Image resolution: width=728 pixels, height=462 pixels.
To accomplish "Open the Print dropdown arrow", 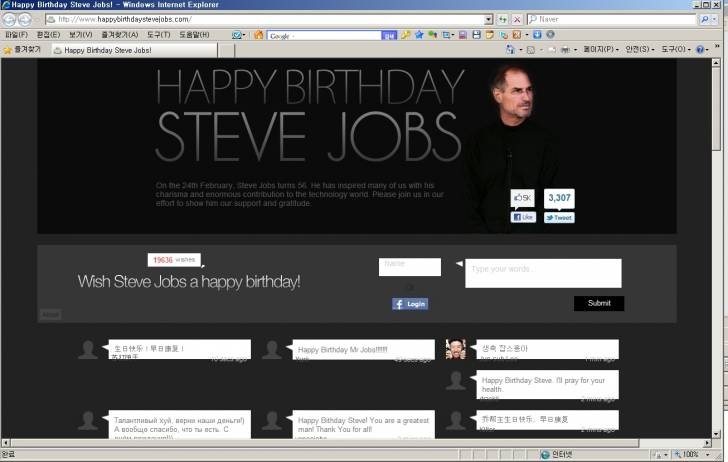I will point(575,50).
